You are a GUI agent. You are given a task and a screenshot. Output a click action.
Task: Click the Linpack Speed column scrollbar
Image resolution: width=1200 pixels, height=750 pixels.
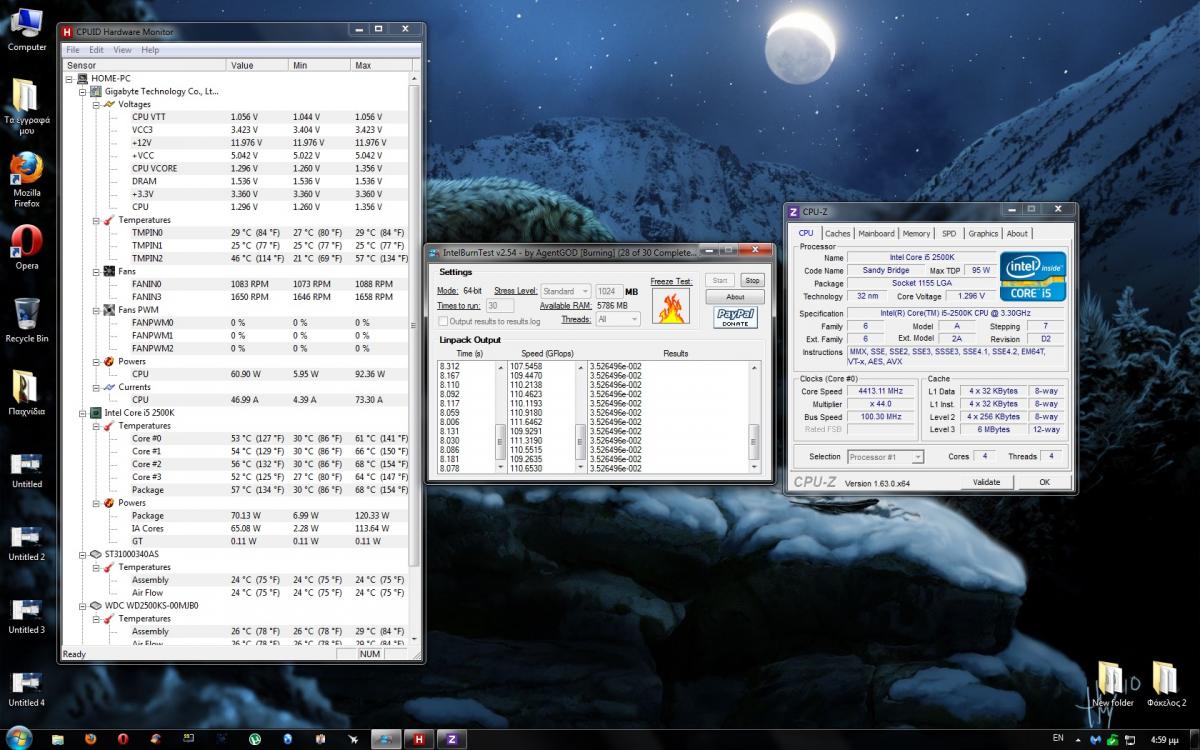581,418
